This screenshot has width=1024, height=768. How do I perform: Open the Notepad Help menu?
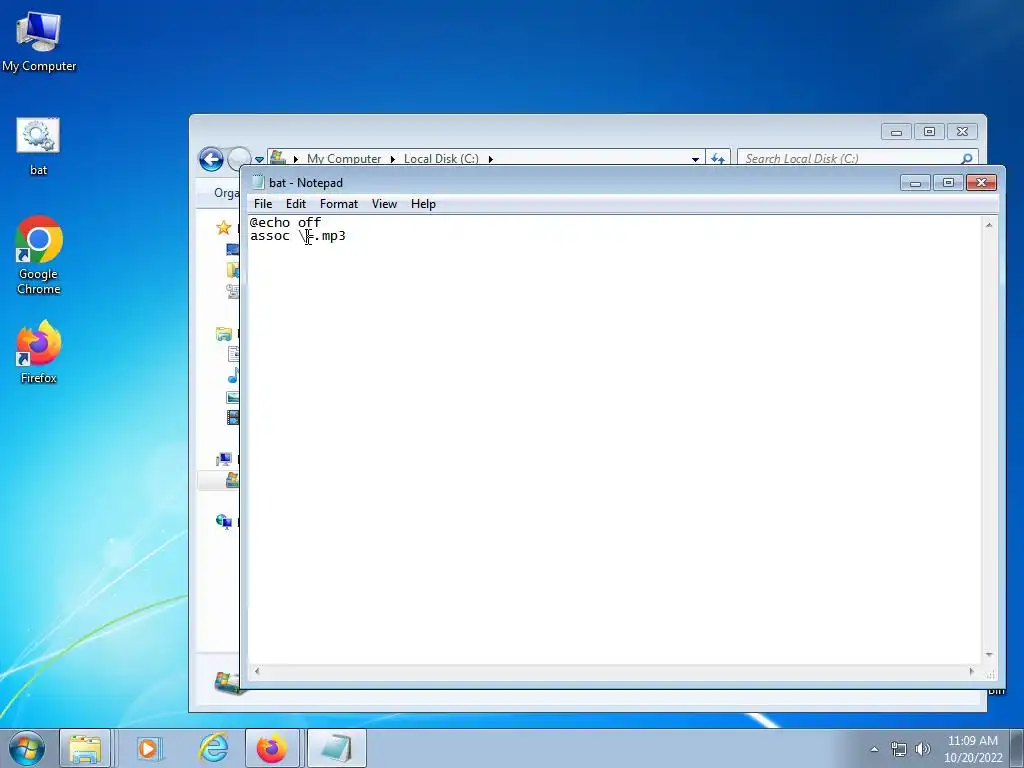tap(423, 204)
